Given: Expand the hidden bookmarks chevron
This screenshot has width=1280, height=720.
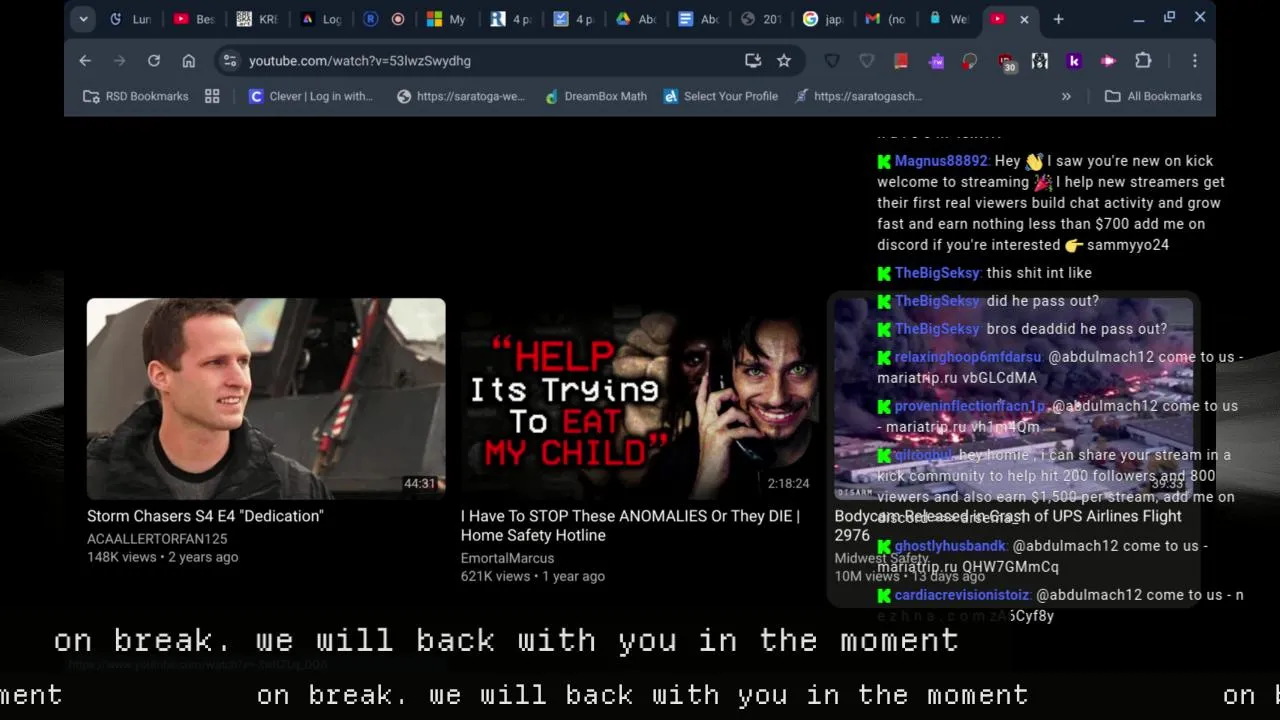Looking at the screenshot, I should [x=1066, y=96].
